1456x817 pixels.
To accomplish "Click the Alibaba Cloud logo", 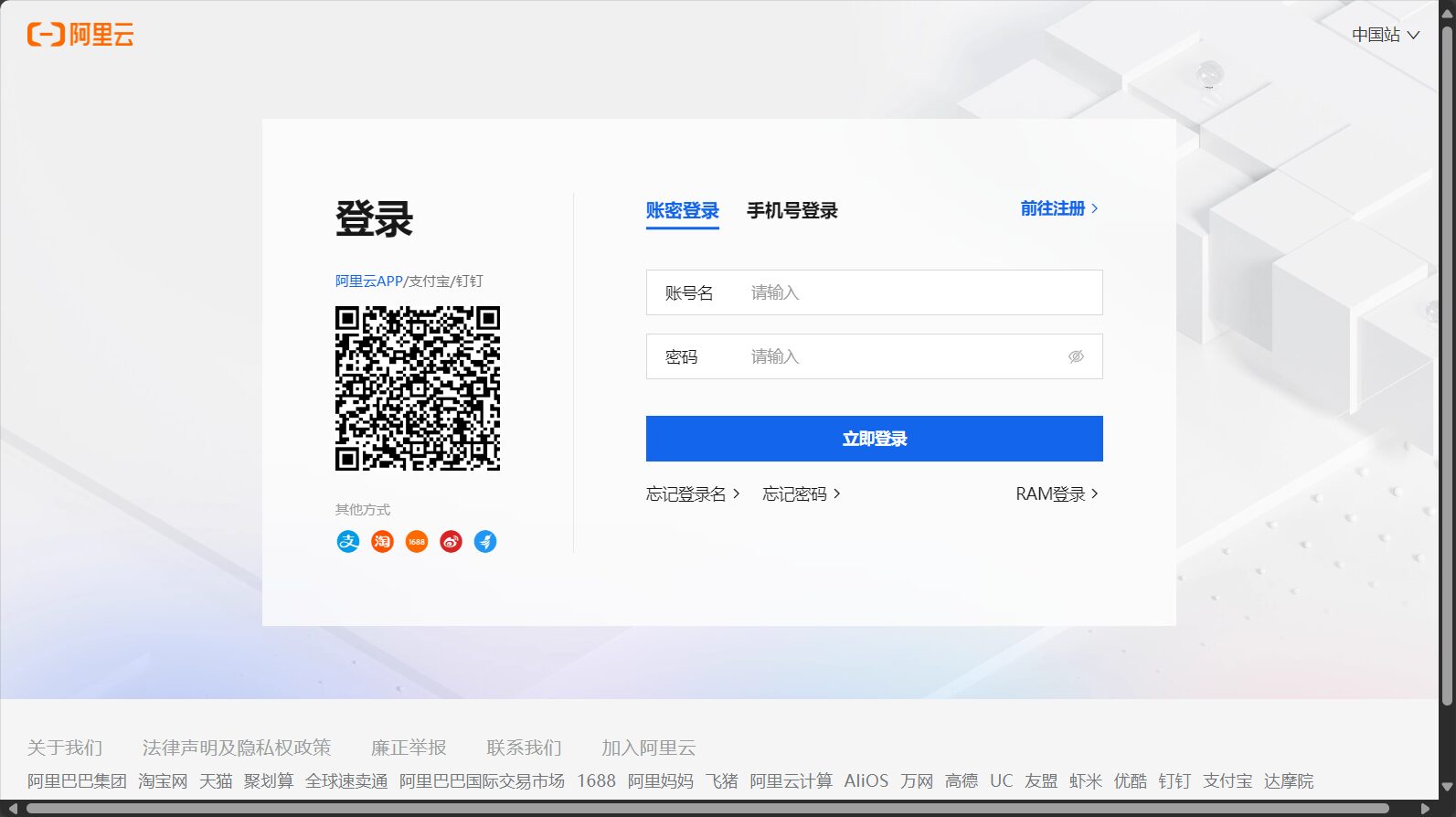I will 80,35.
